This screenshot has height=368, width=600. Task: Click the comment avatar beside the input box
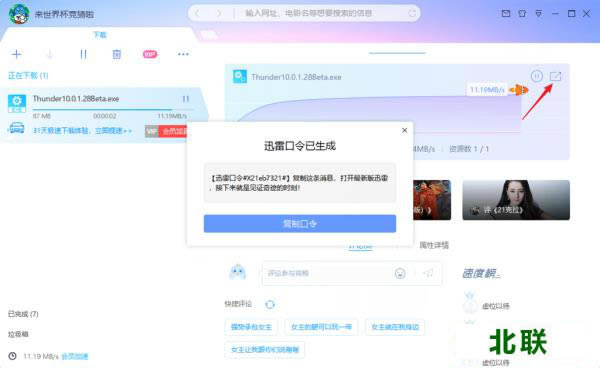click(x=238, y=272)
